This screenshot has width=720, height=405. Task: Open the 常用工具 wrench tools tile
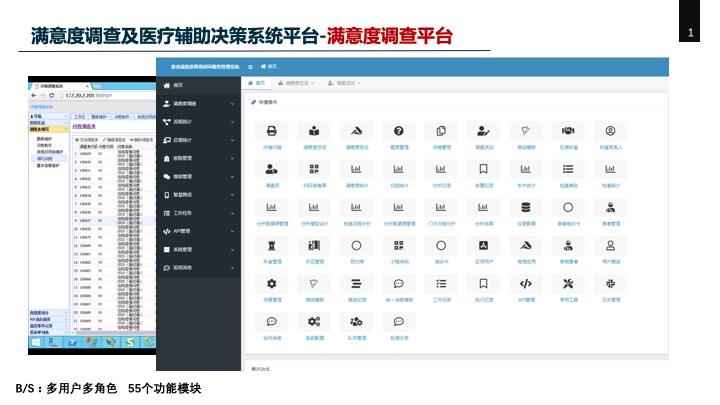point(568,284)
